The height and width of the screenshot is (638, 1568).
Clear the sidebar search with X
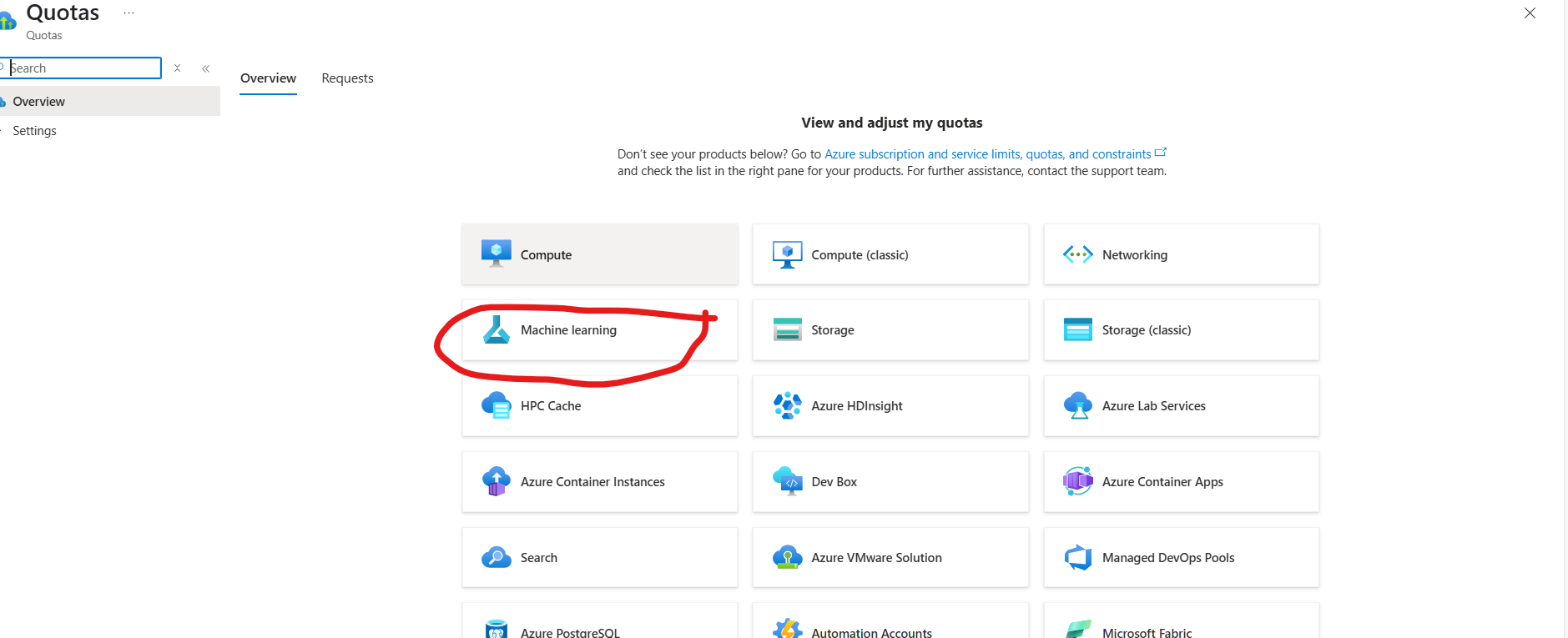coord(177,68)
